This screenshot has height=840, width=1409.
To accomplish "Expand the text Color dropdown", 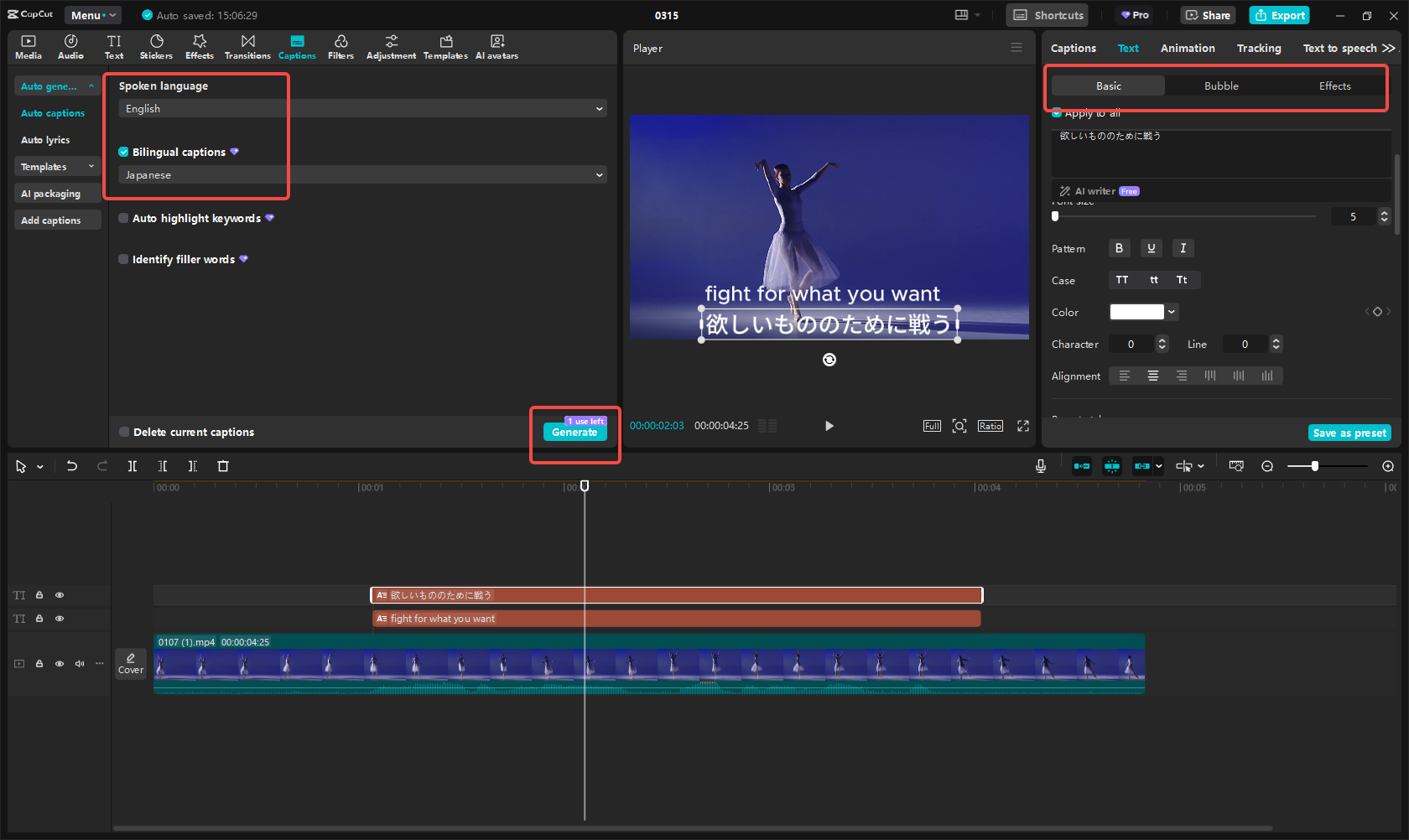I will click(1172, 312).
